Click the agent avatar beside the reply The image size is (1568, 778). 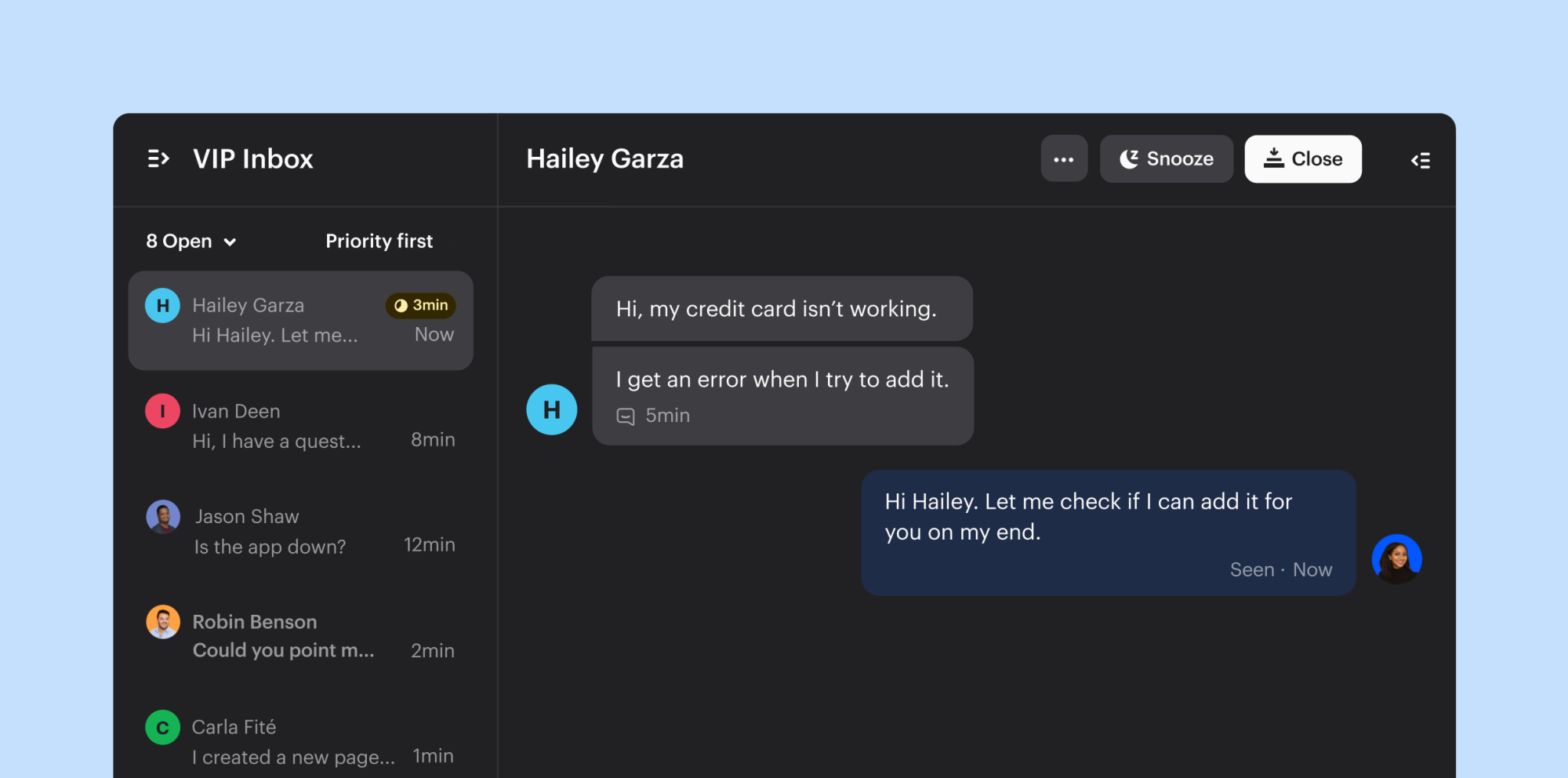[x=1396, y=558]
